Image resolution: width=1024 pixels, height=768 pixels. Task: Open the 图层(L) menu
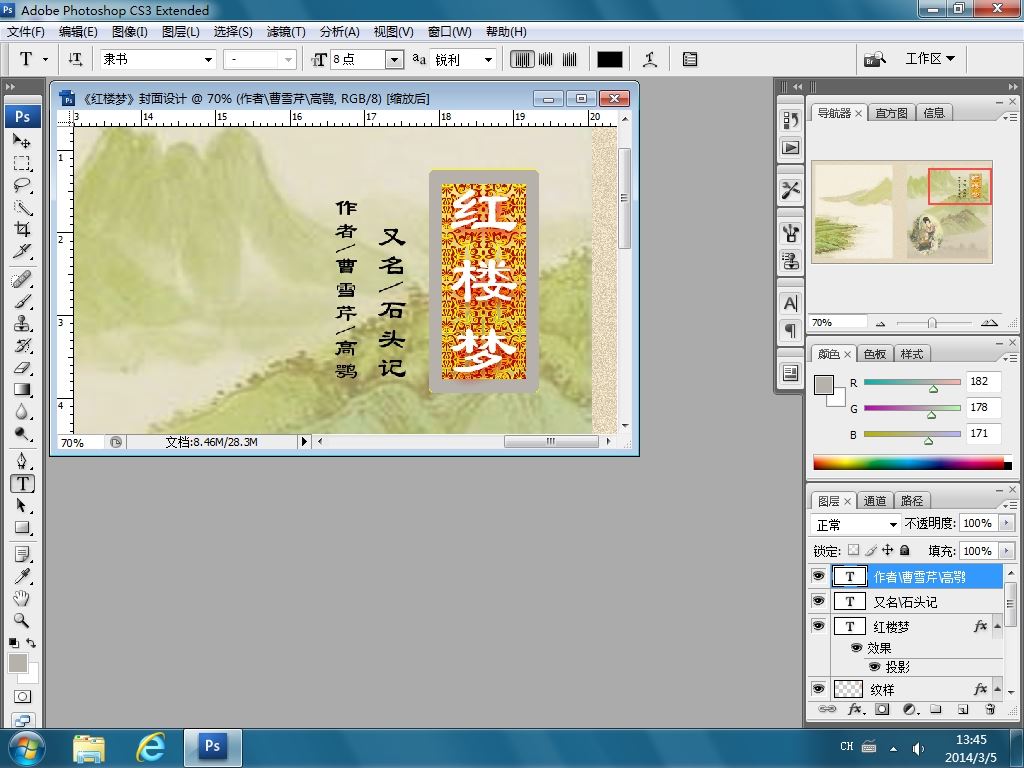coord(180,32)
